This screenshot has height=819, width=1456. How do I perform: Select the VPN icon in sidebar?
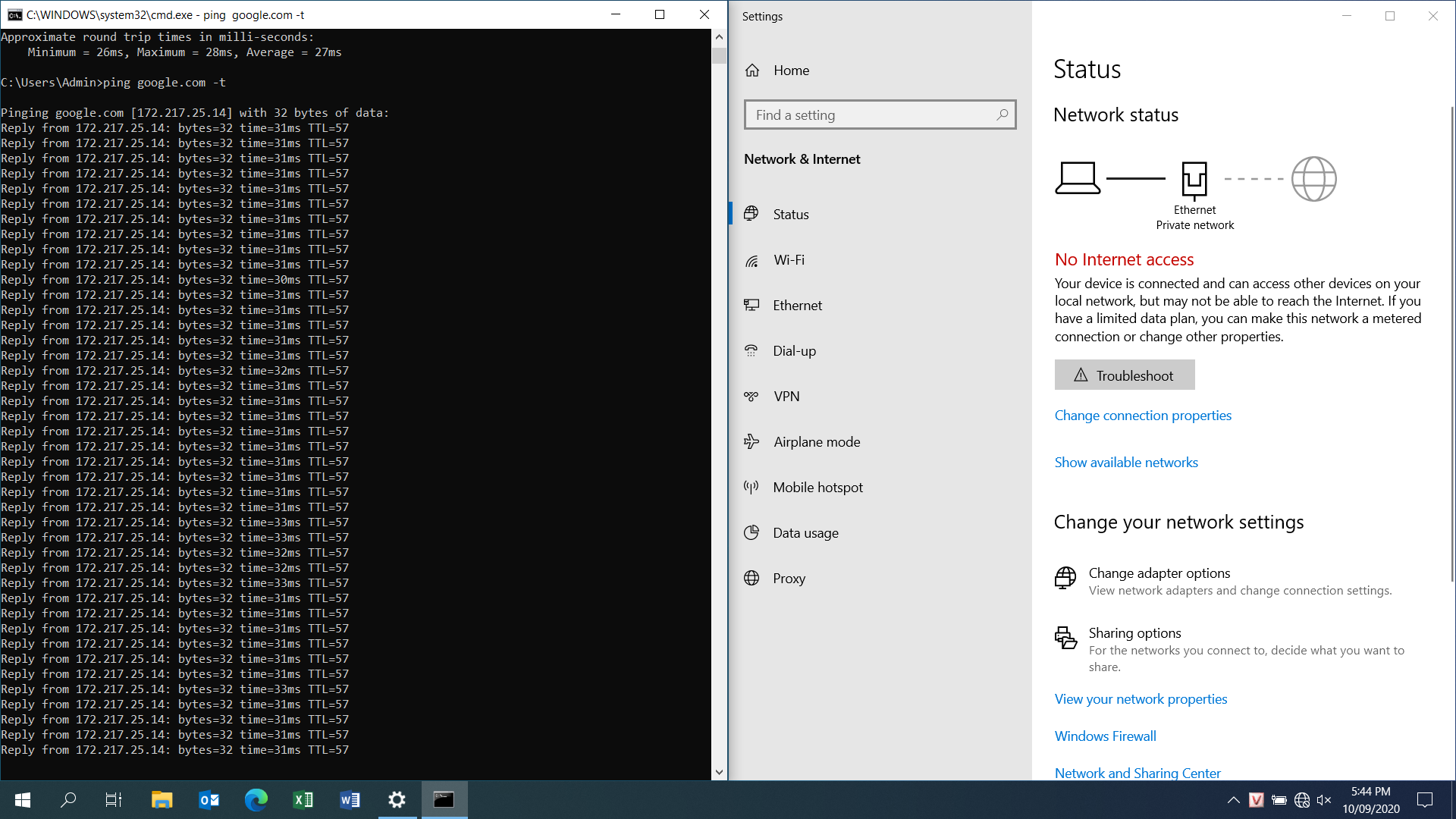[752, 396]
